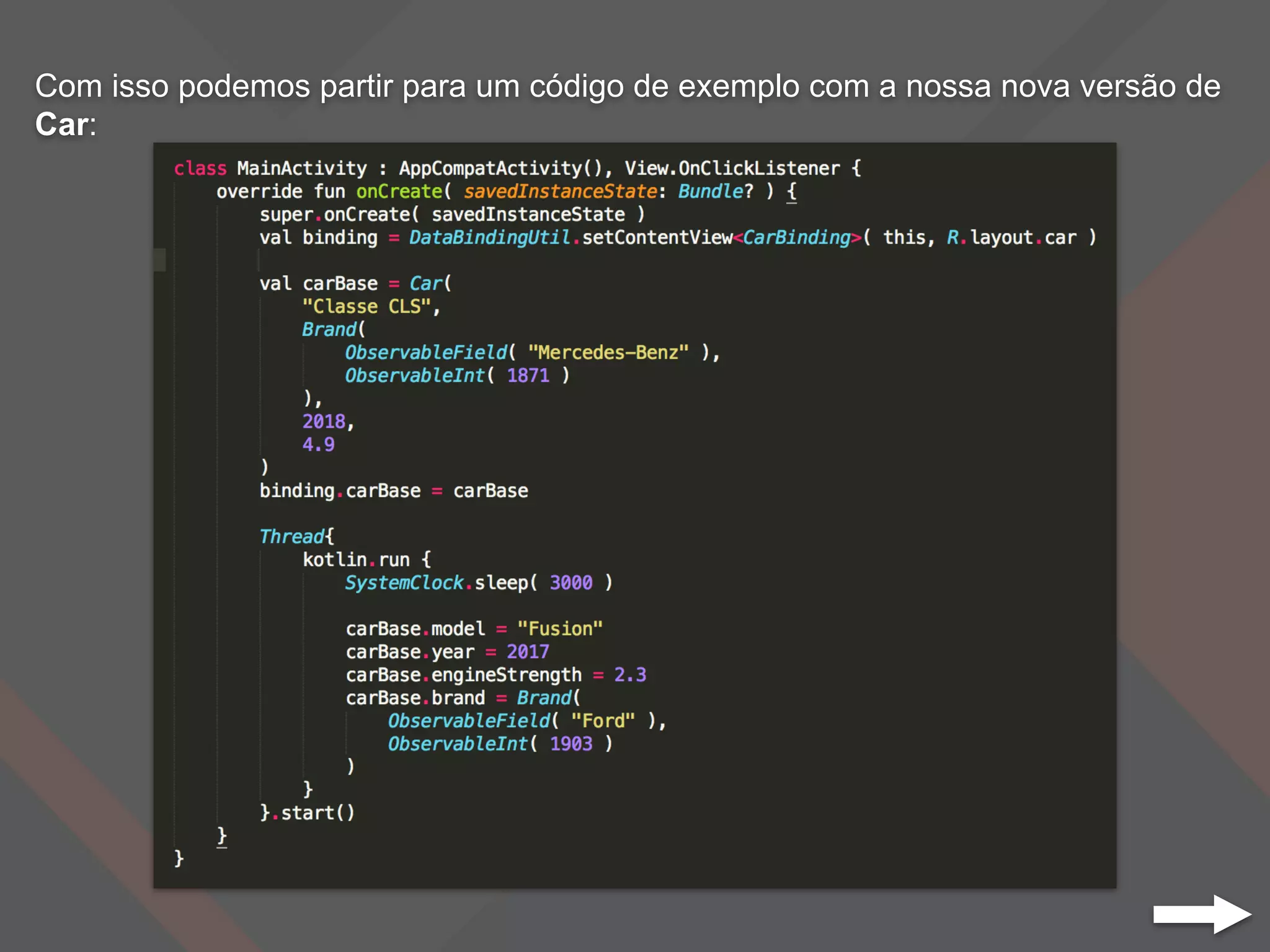Screen dimensions: 1270x952
Task: Click "SystemClock.sleep( 3000 )" line
Action: (479, 583)
